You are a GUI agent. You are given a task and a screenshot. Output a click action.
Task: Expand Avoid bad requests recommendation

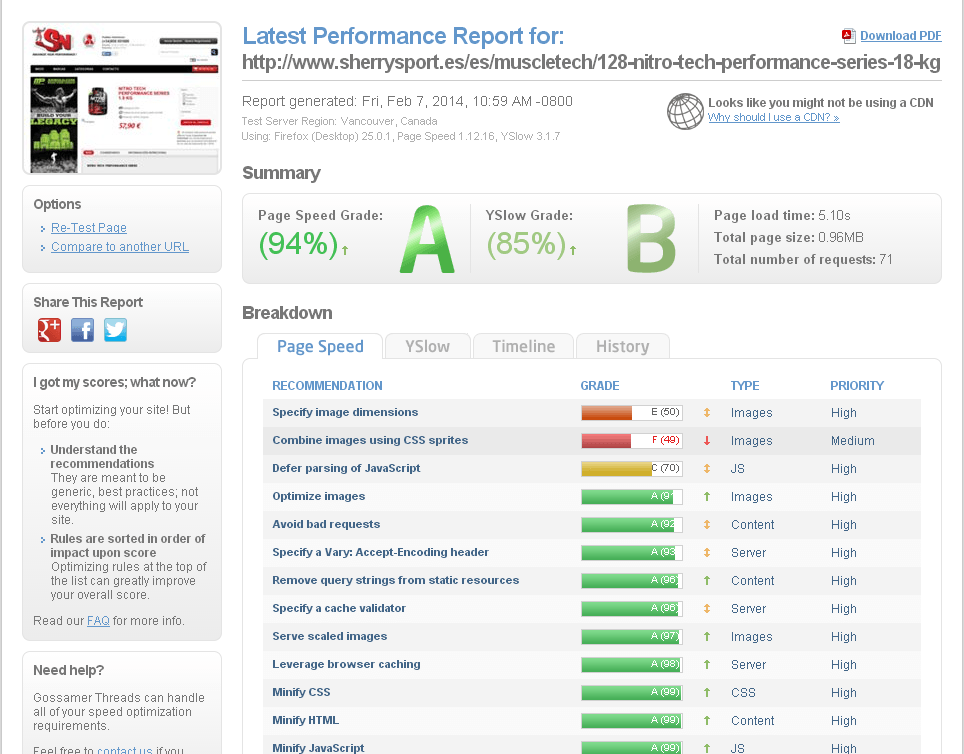pyautogui.click(x=326, y=524)
